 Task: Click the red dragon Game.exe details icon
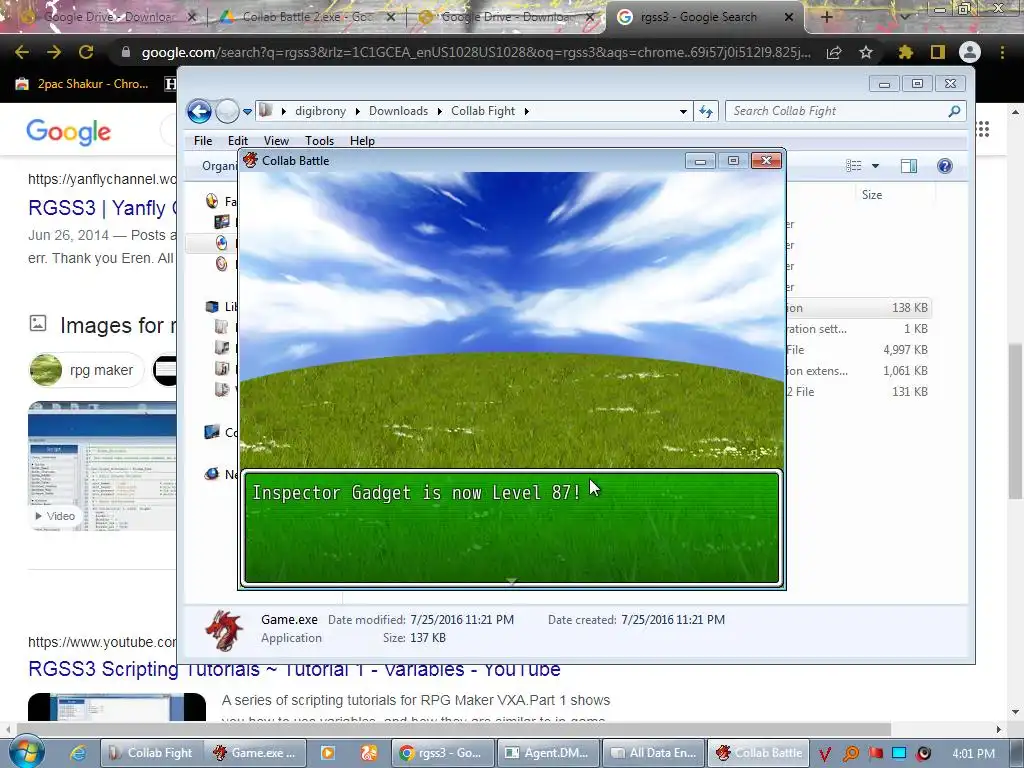tap(224, 630)
